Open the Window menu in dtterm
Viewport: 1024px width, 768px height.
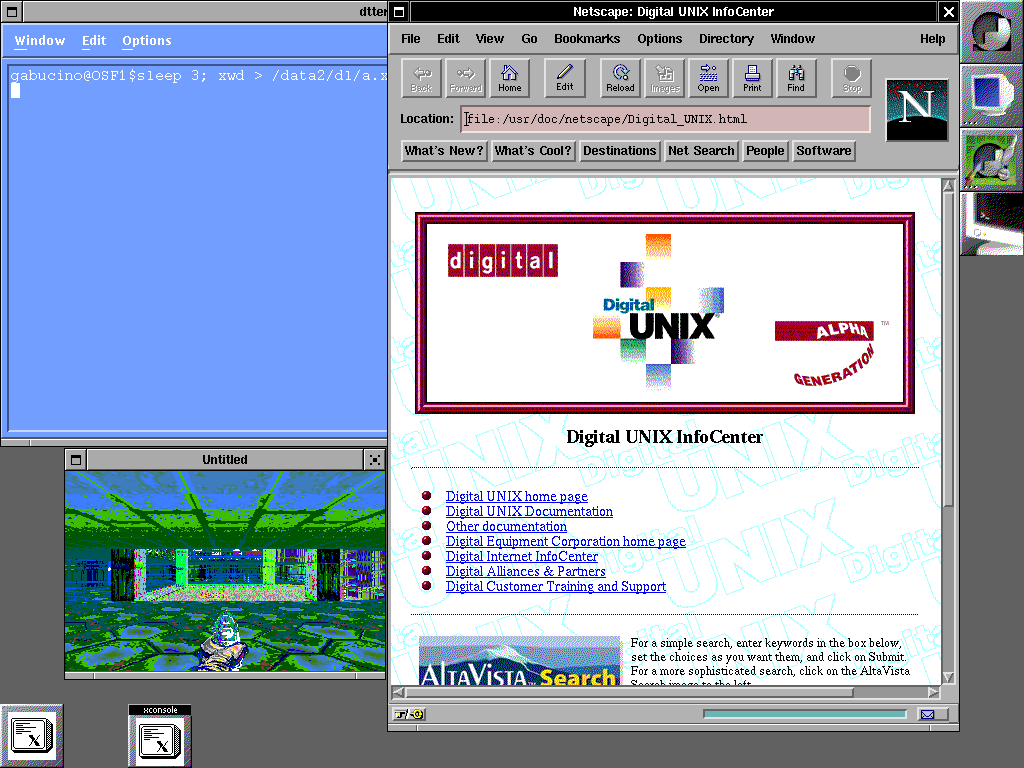coord(40,40)
